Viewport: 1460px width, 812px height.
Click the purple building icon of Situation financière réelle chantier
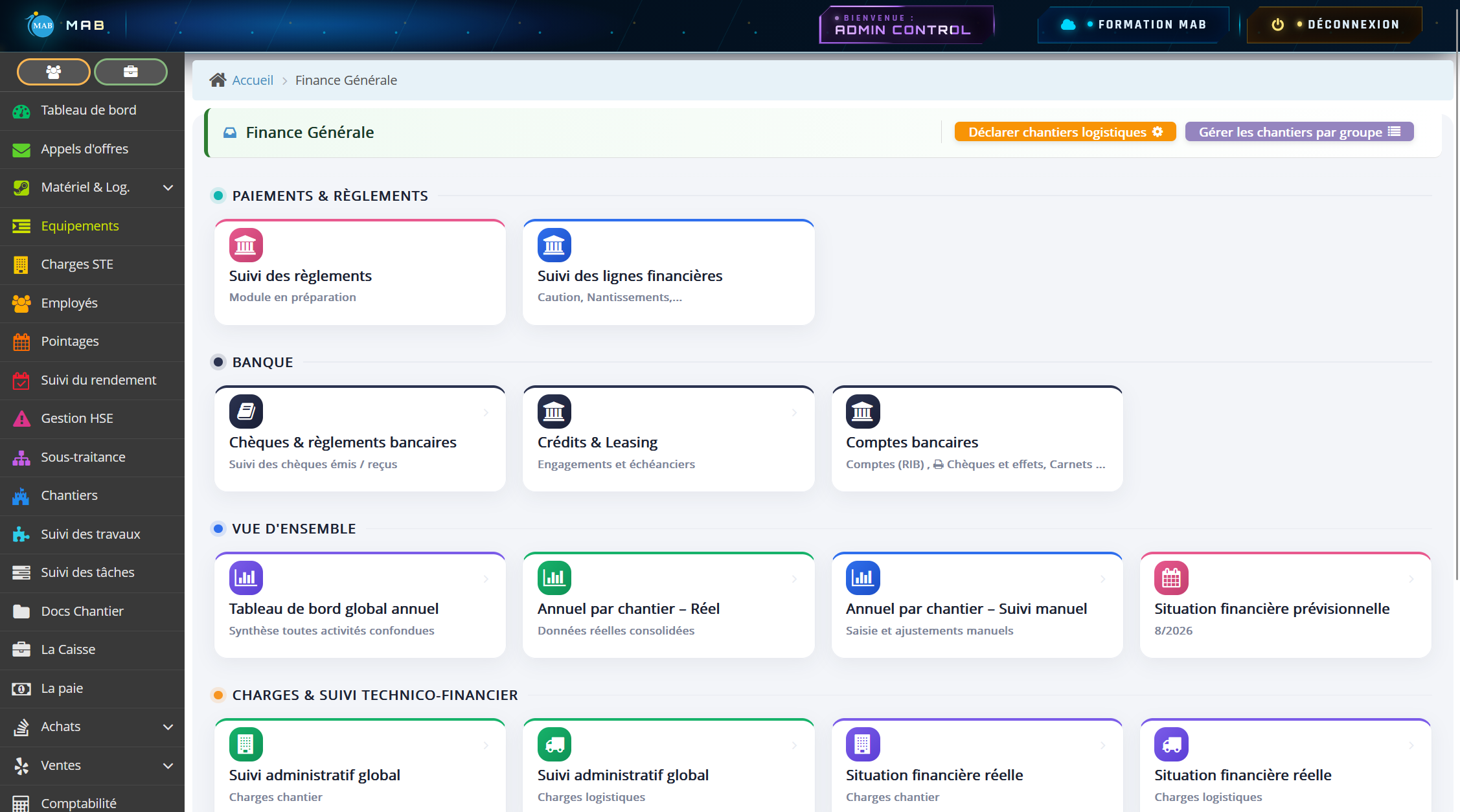coord(863,744)
